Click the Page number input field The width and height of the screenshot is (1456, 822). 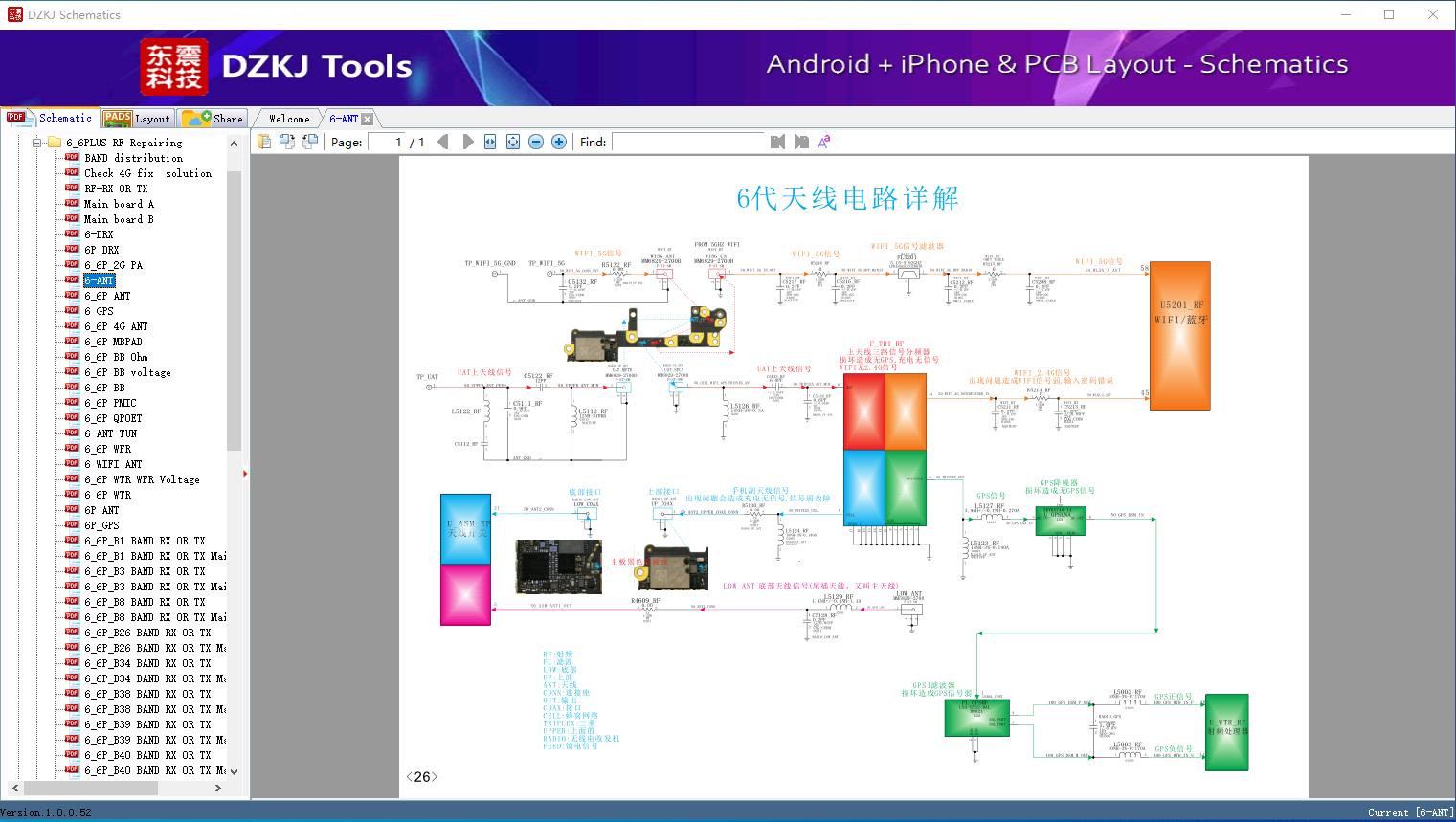pos(387,142)
